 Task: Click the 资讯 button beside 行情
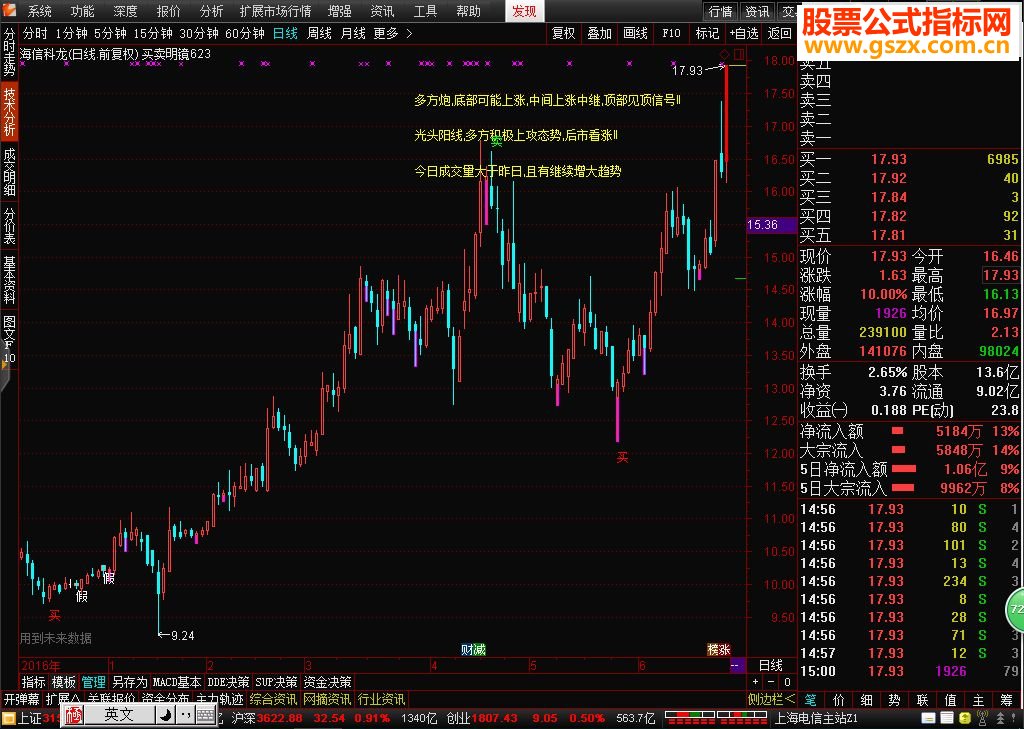[757, 11]
